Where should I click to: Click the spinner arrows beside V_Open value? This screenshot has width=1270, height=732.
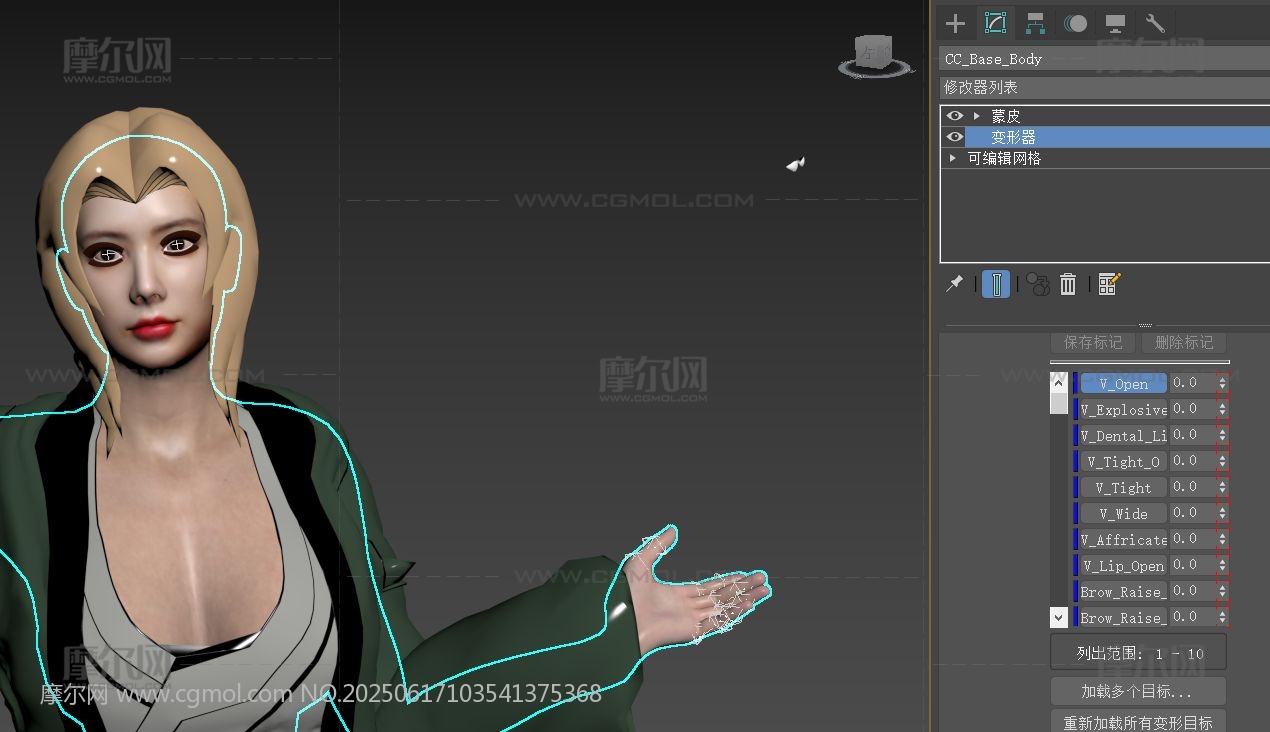1222,383
